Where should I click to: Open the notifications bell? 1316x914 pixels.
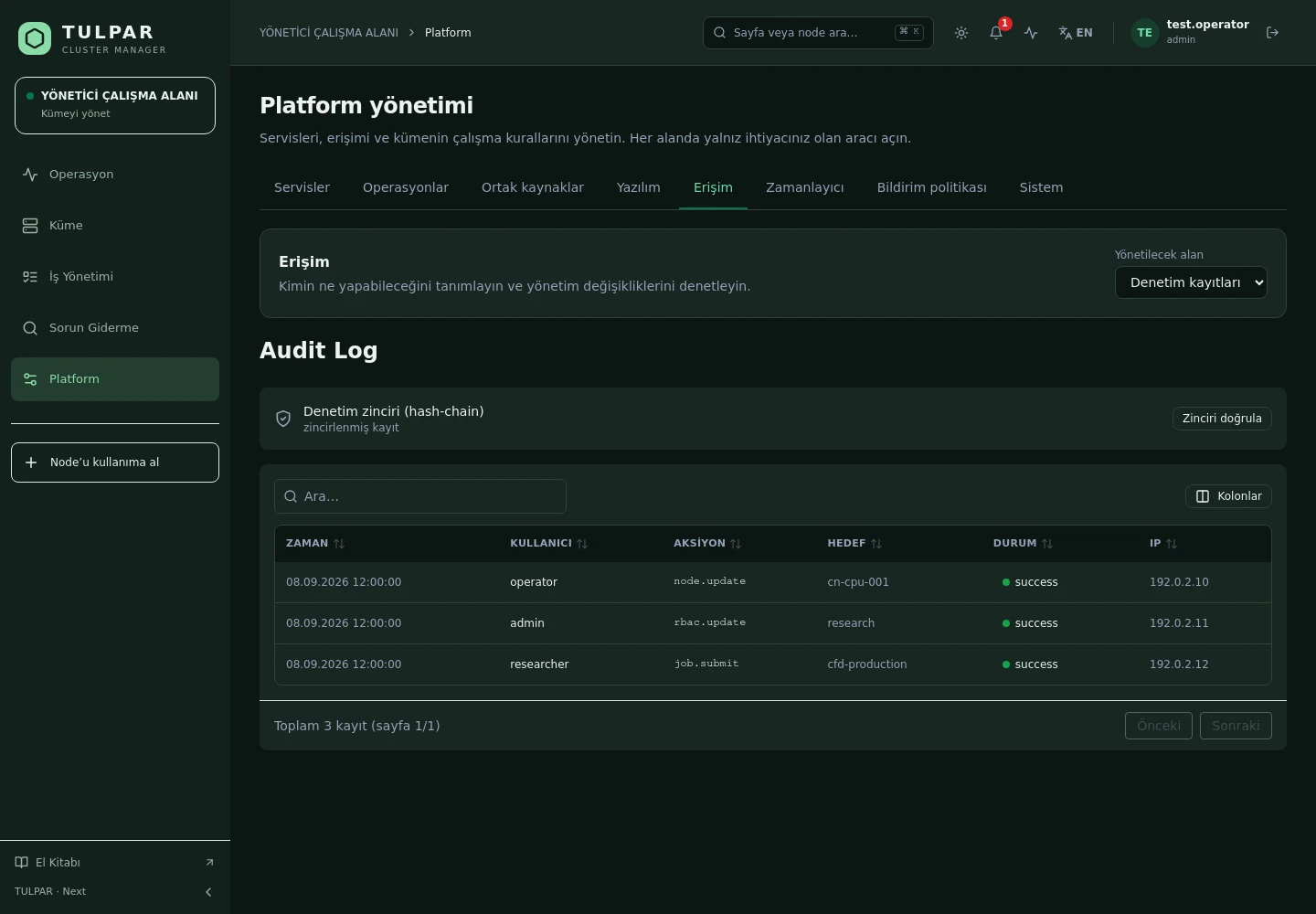click(x=996, y=33)
